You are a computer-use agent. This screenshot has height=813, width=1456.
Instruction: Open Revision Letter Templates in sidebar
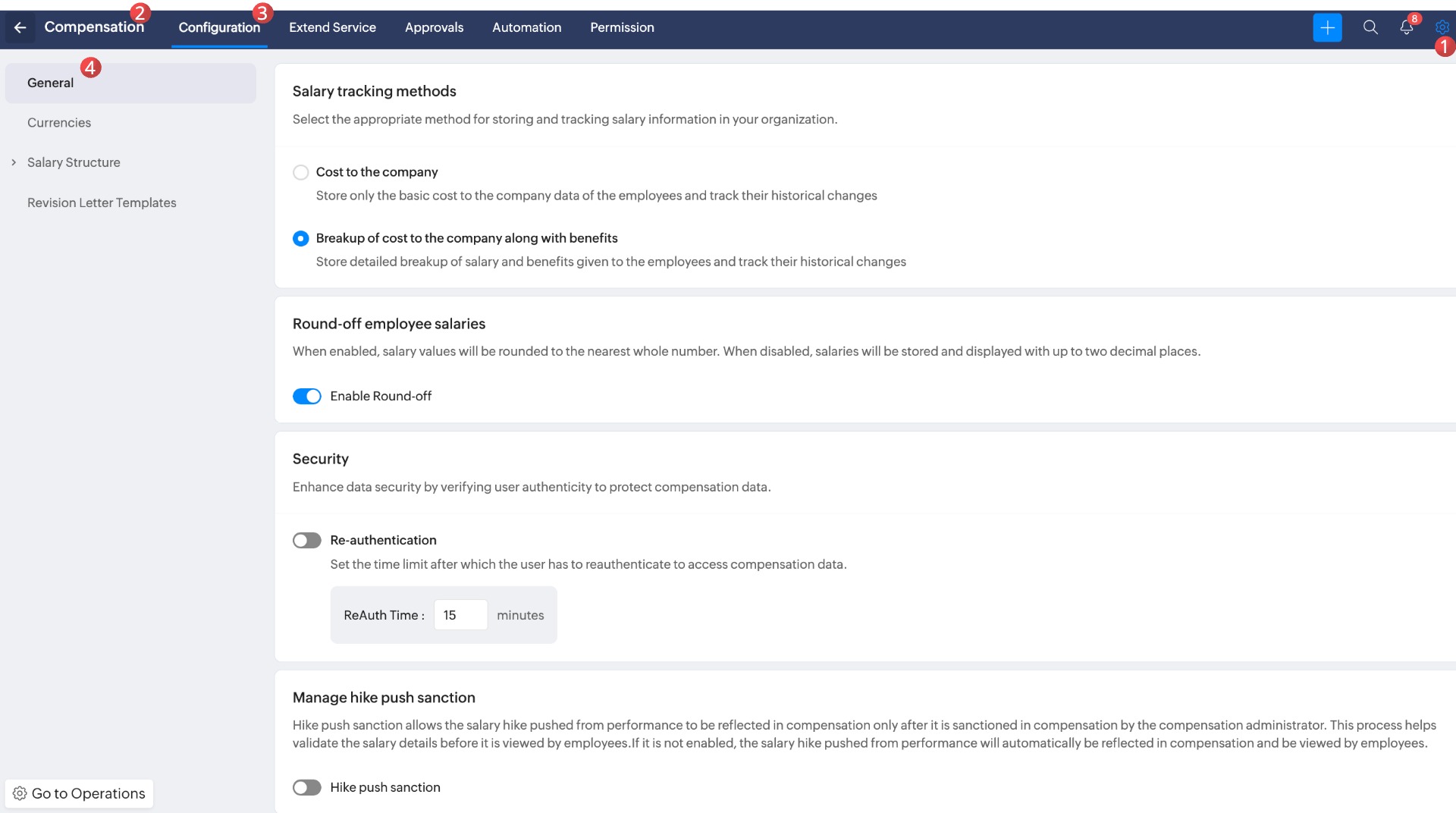point(102,202)
